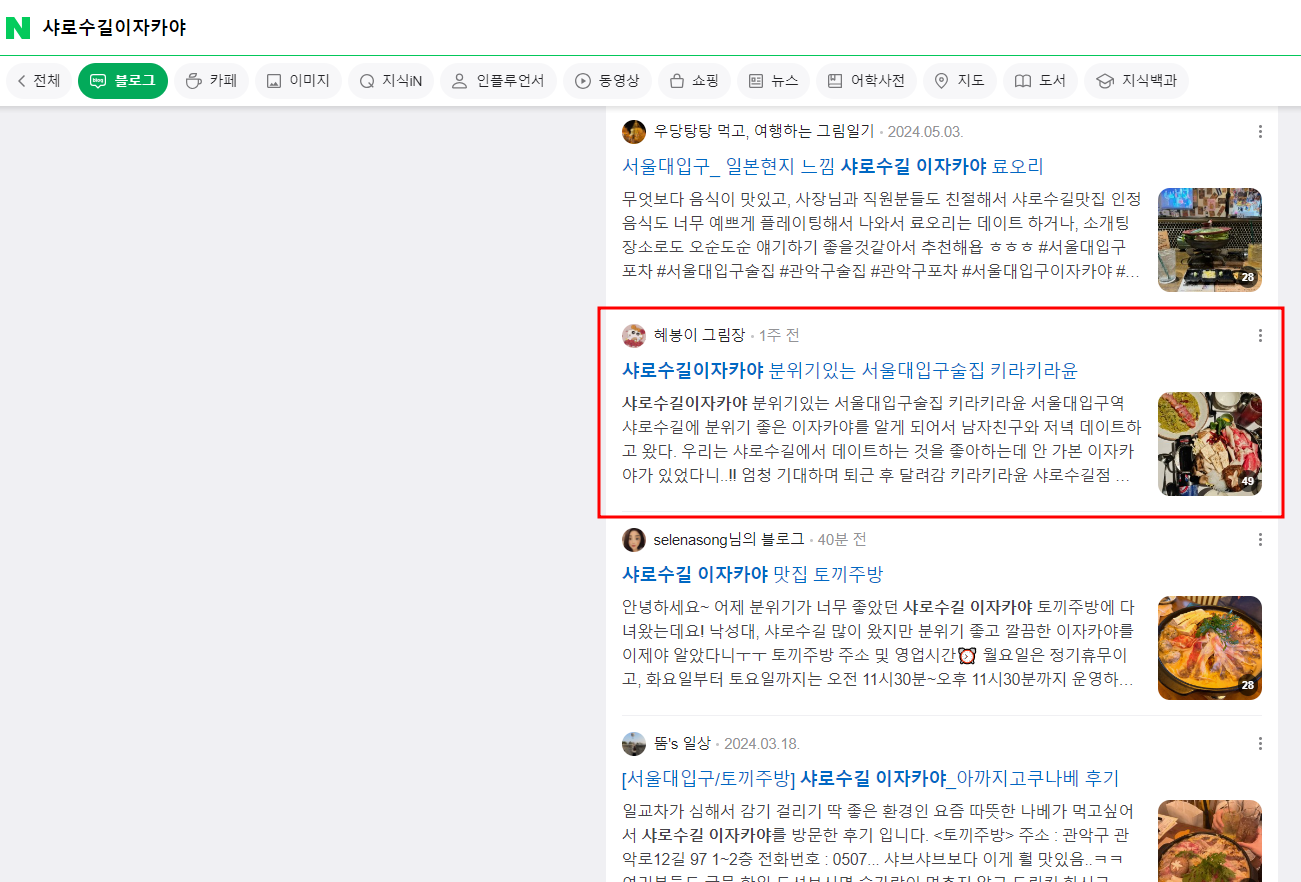1301x882 pixels.
Task: Expand options menu for 2024.05.03 post
Action: click(1260, 132)
